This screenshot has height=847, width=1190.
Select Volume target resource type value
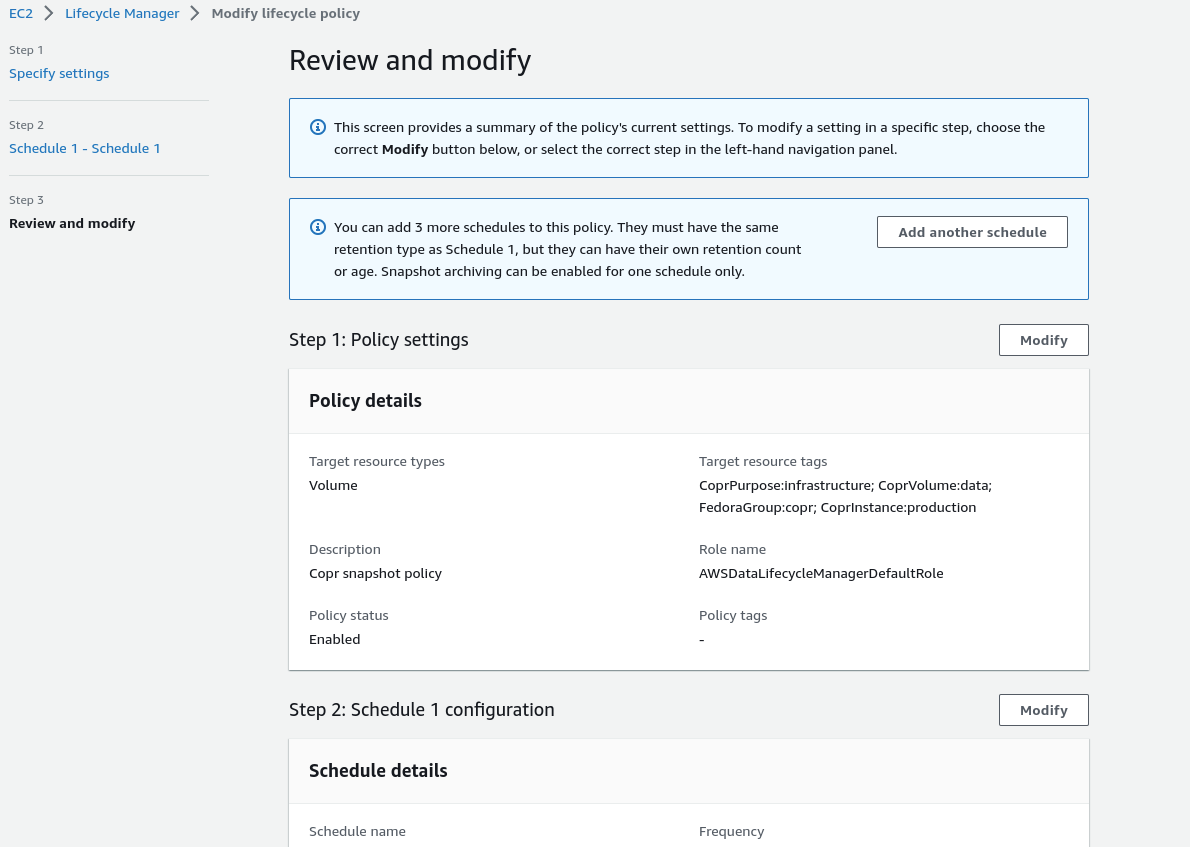coord(333,485)
